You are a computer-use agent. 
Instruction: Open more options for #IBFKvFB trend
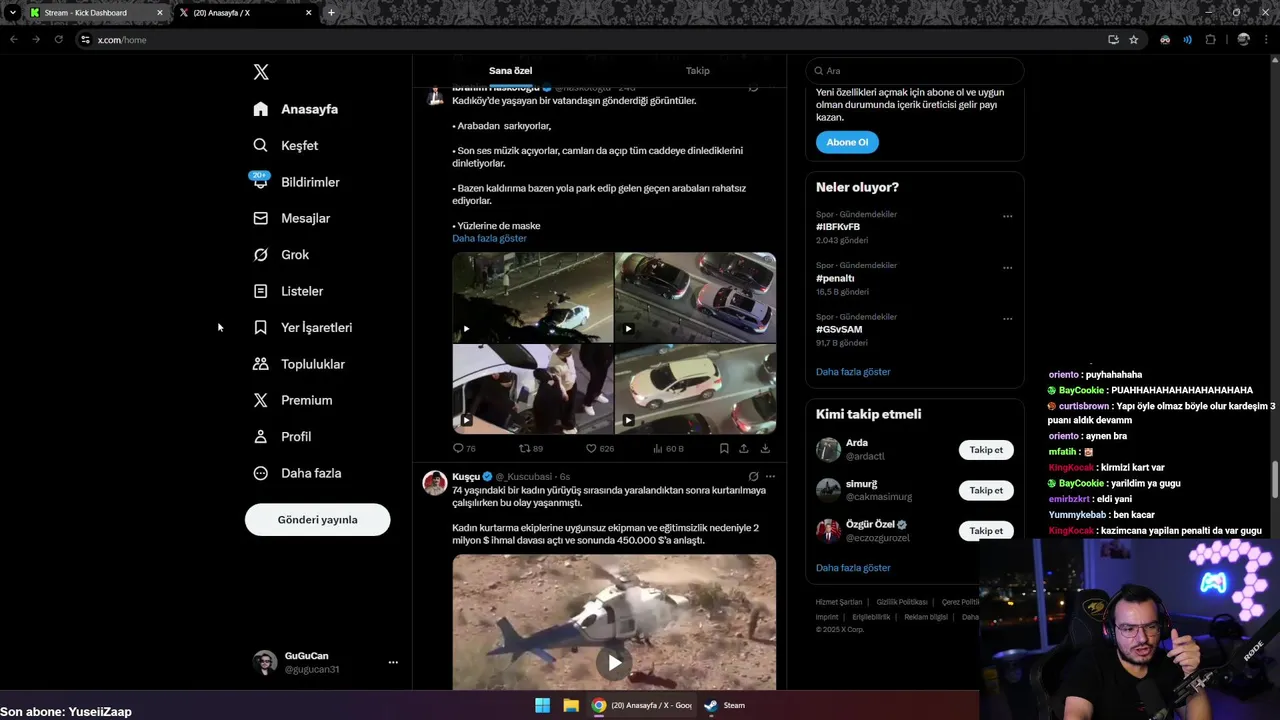coord(1007,216)
